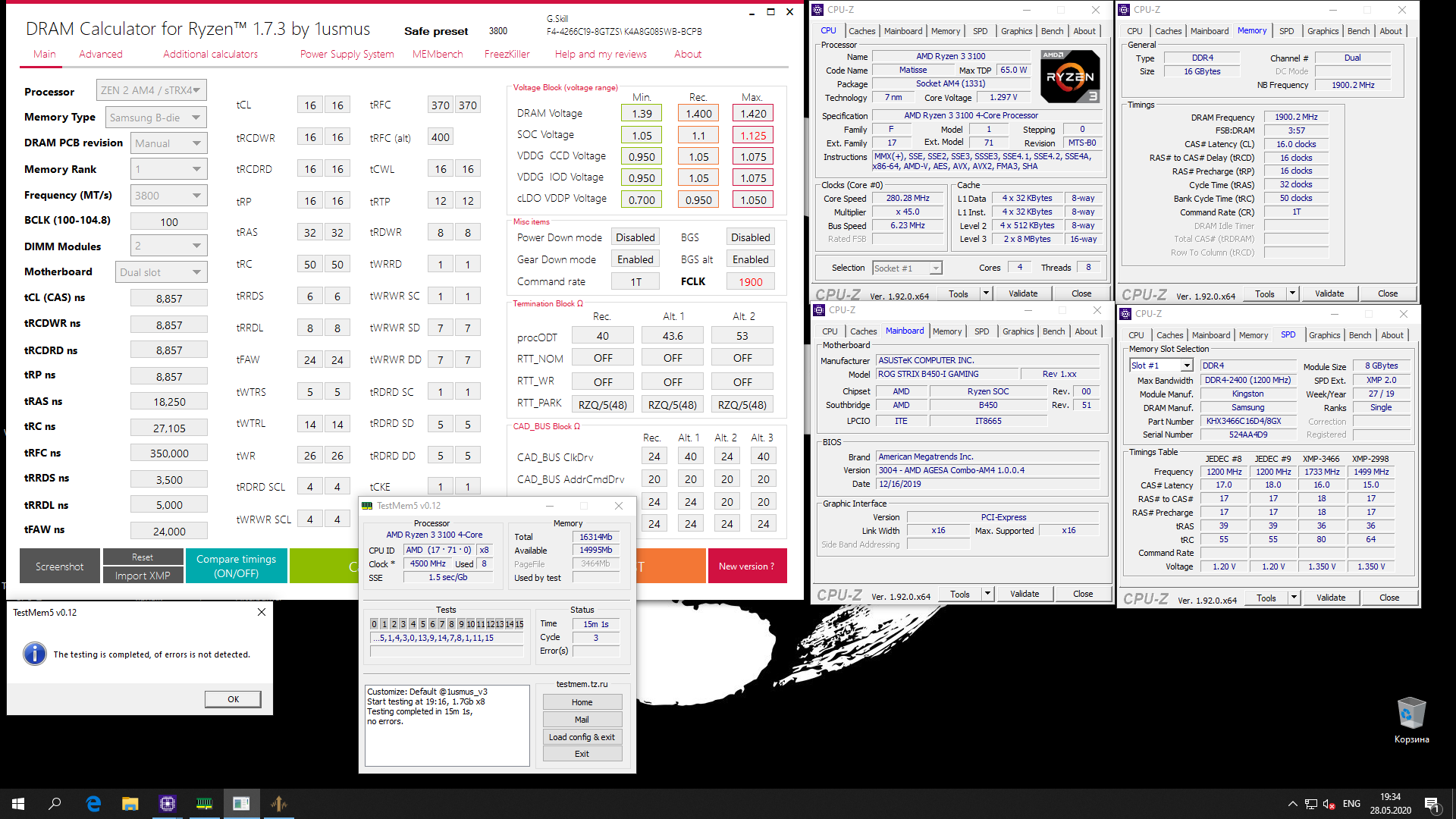Open the notification center icon
Screen dimensions: 1456x819
1432,804
